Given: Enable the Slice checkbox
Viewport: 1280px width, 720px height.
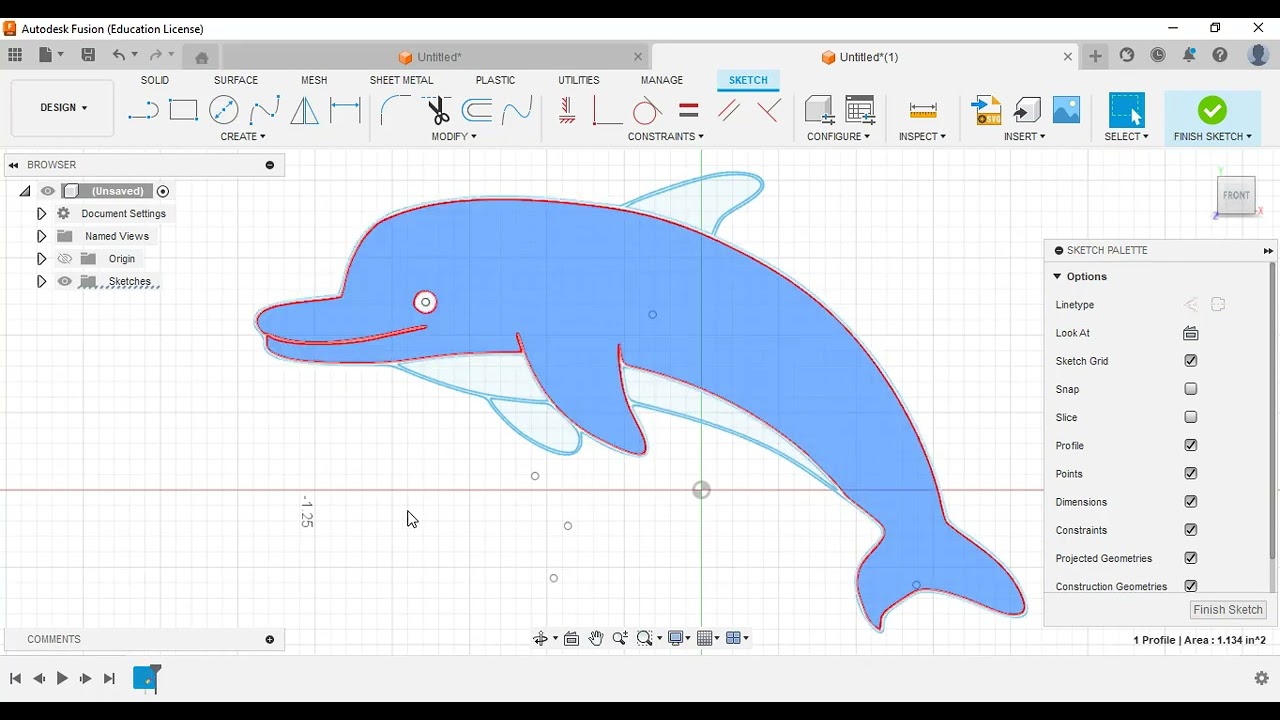Looking at the screenshot, I should coord(1190,417).
